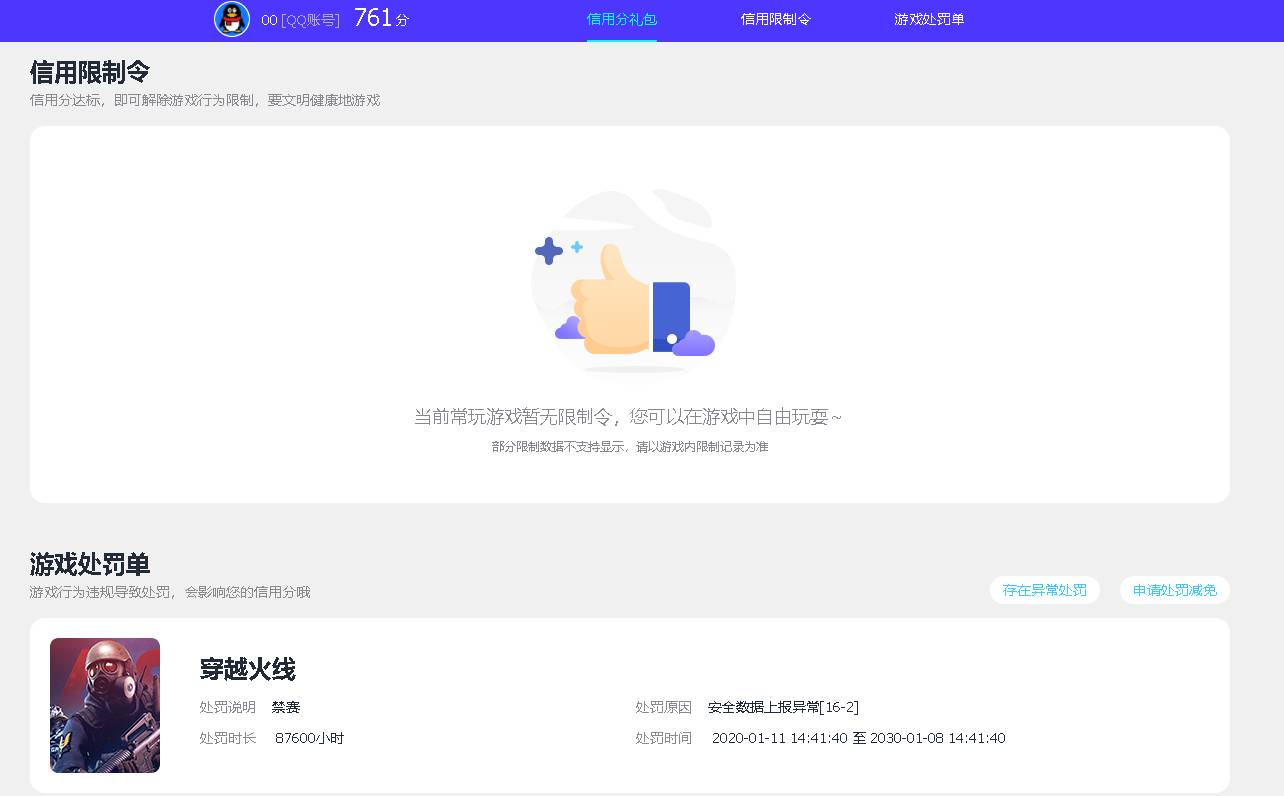The width and height of the screenshot is (1284, 796).
Task: Select the 穿越火线 game cover image
Action: [104, 705]
